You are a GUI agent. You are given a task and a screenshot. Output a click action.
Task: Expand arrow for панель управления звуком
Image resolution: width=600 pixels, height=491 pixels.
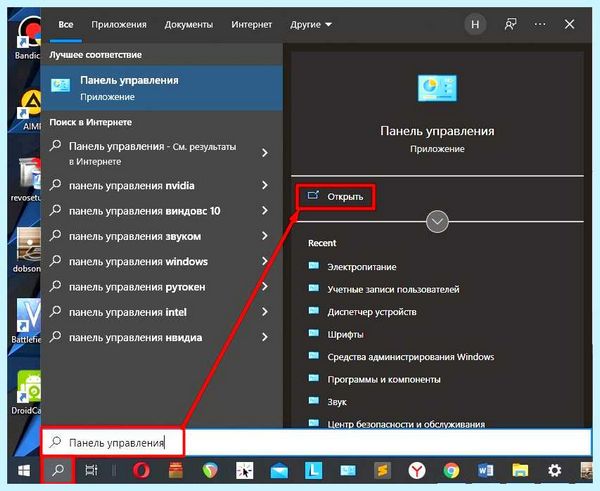pos(265,236)
